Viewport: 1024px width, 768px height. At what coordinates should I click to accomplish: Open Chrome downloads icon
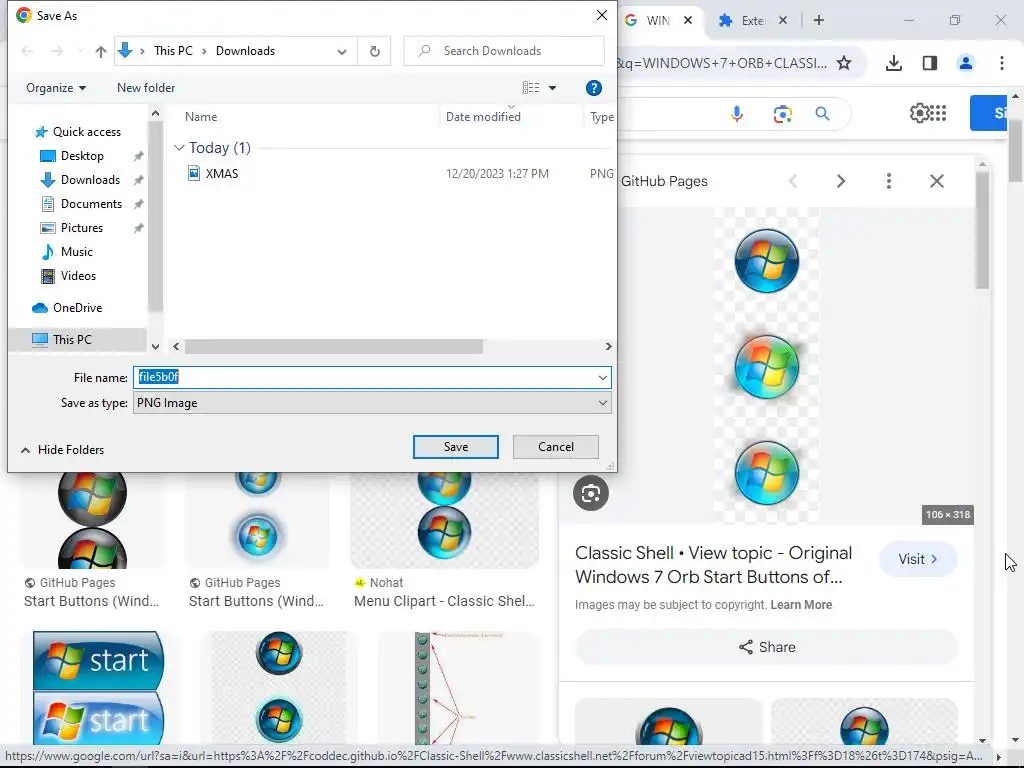pos(893,63)
